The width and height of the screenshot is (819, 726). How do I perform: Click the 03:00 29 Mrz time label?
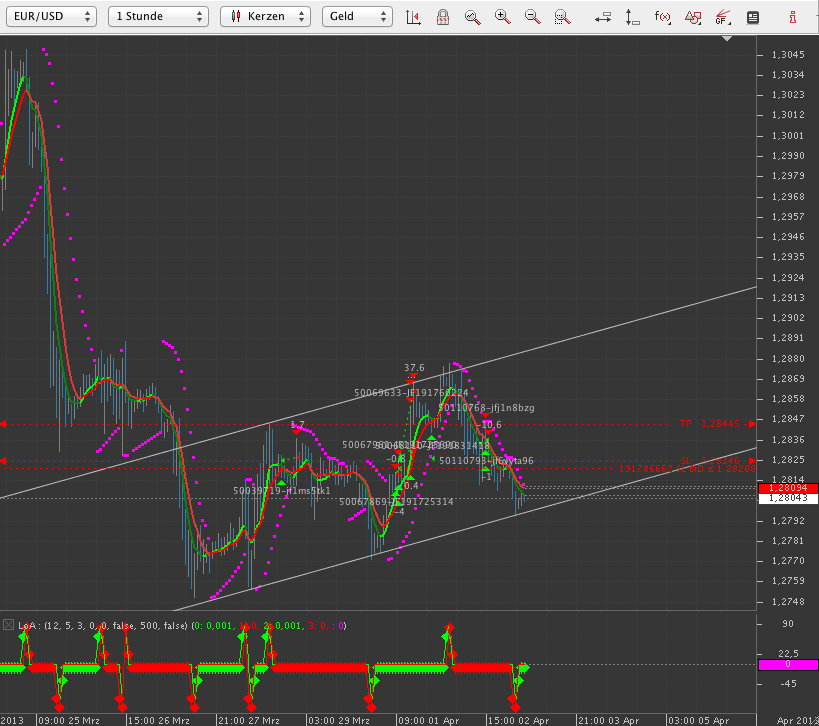coord(339,720)
